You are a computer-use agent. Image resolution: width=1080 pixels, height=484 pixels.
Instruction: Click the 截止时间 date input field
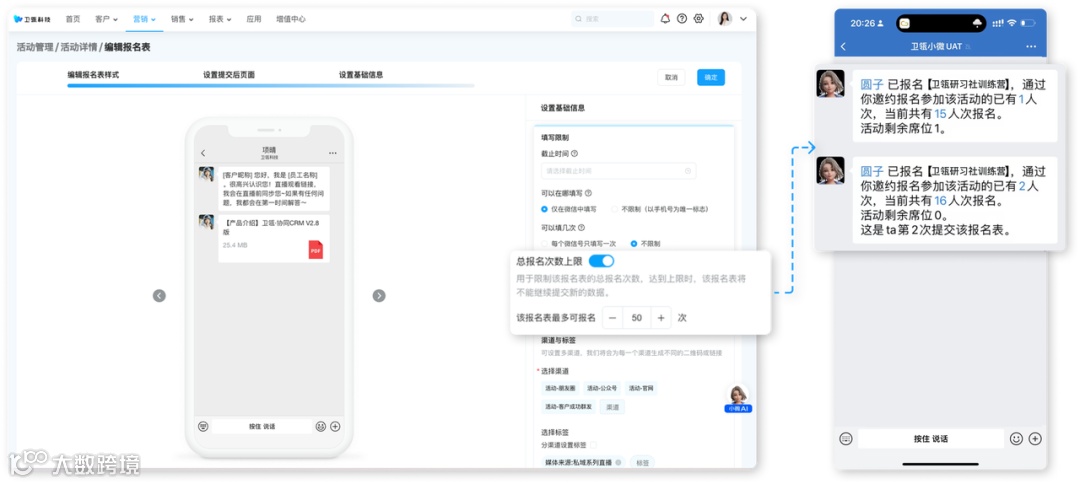619,171
